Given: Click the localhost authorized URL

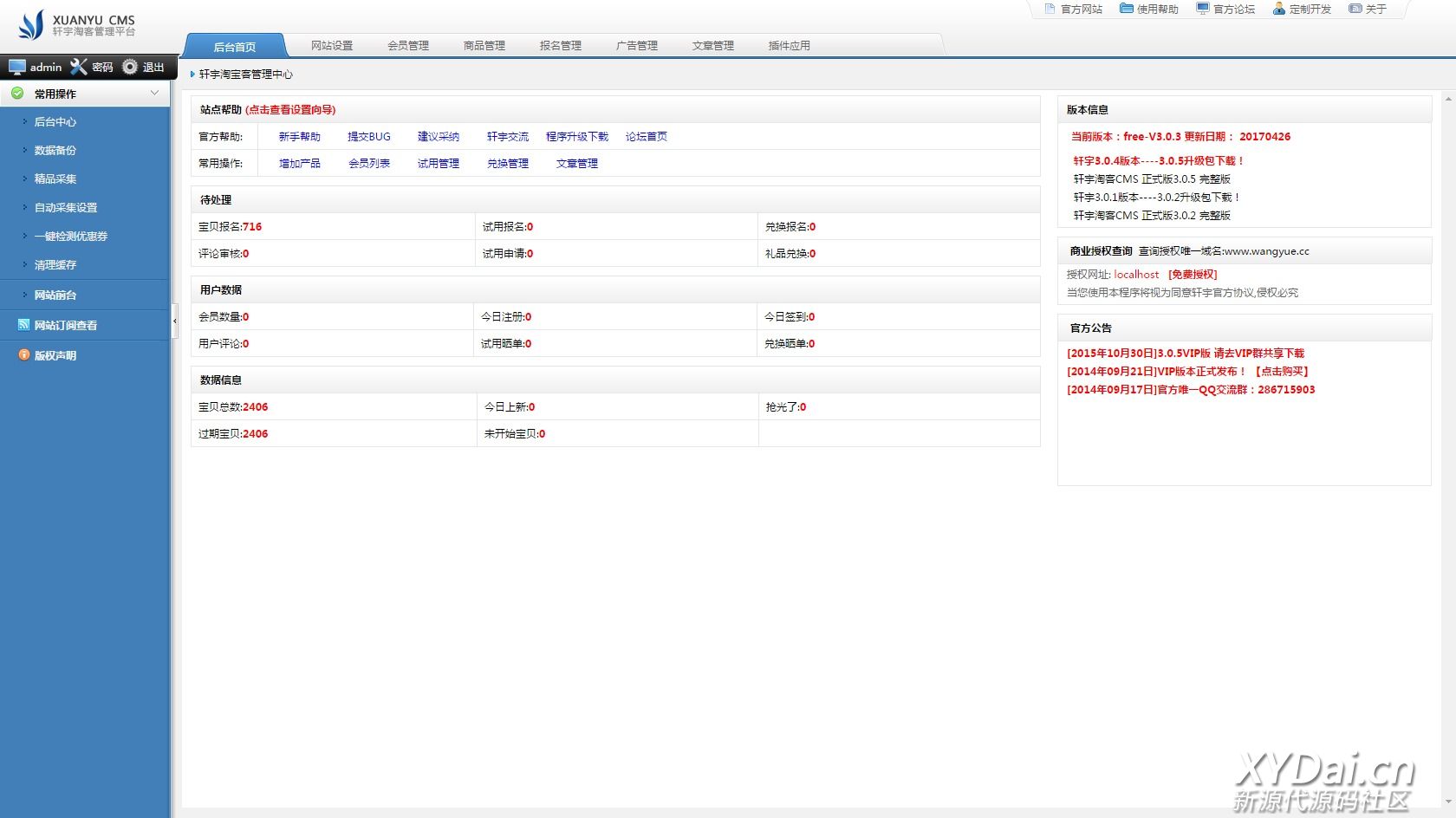Looking at the screenshot, I should 1136,275.
